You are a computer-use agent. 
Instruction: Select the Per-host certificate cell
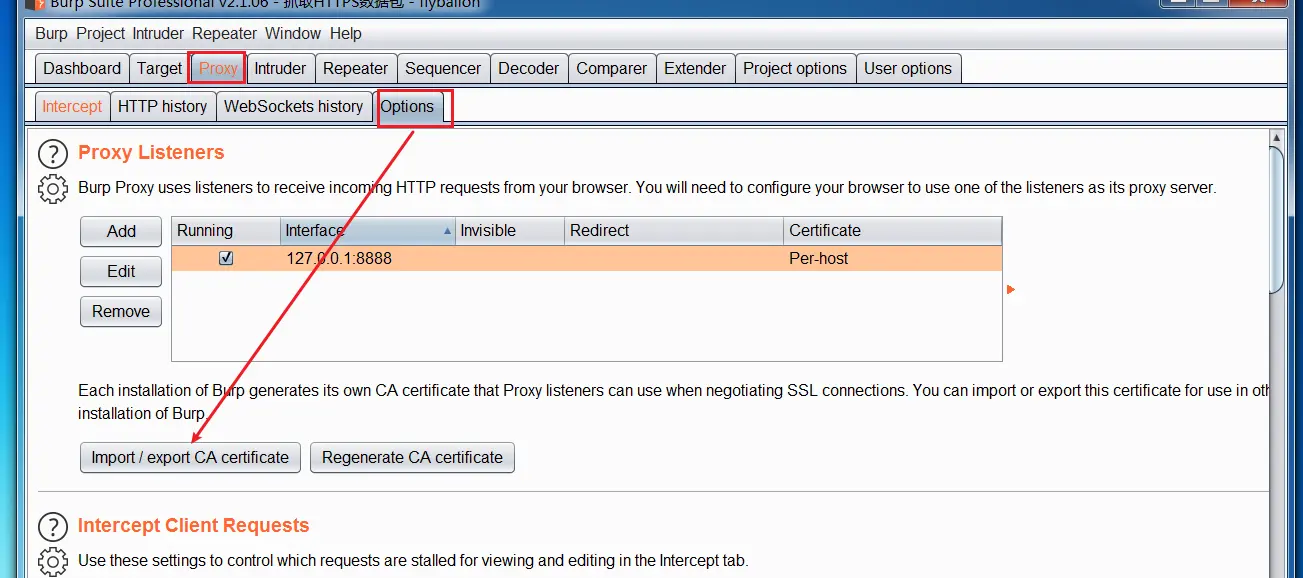(x=893, y=258)
